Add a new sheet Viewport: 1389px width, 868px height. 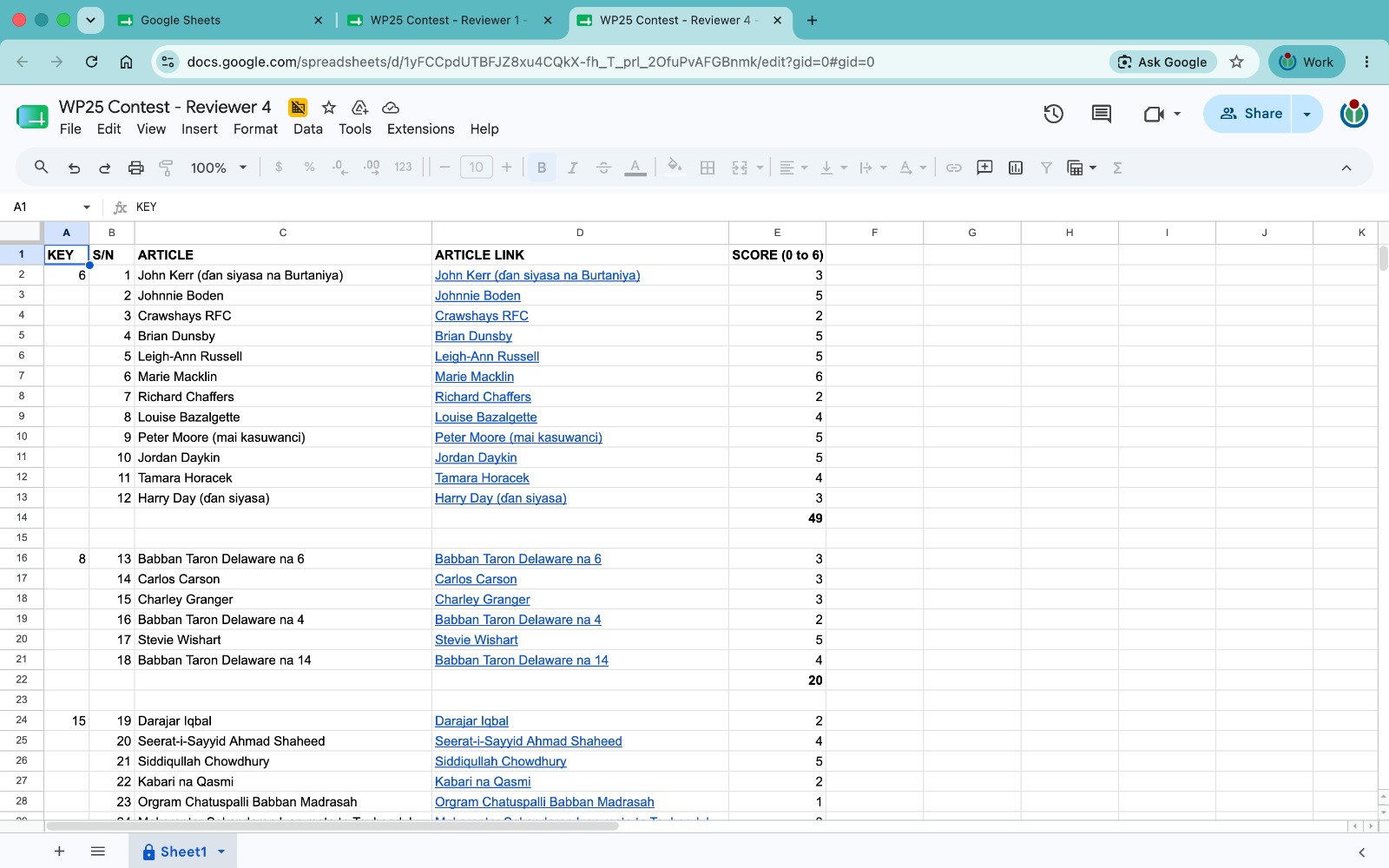point(59,852)
